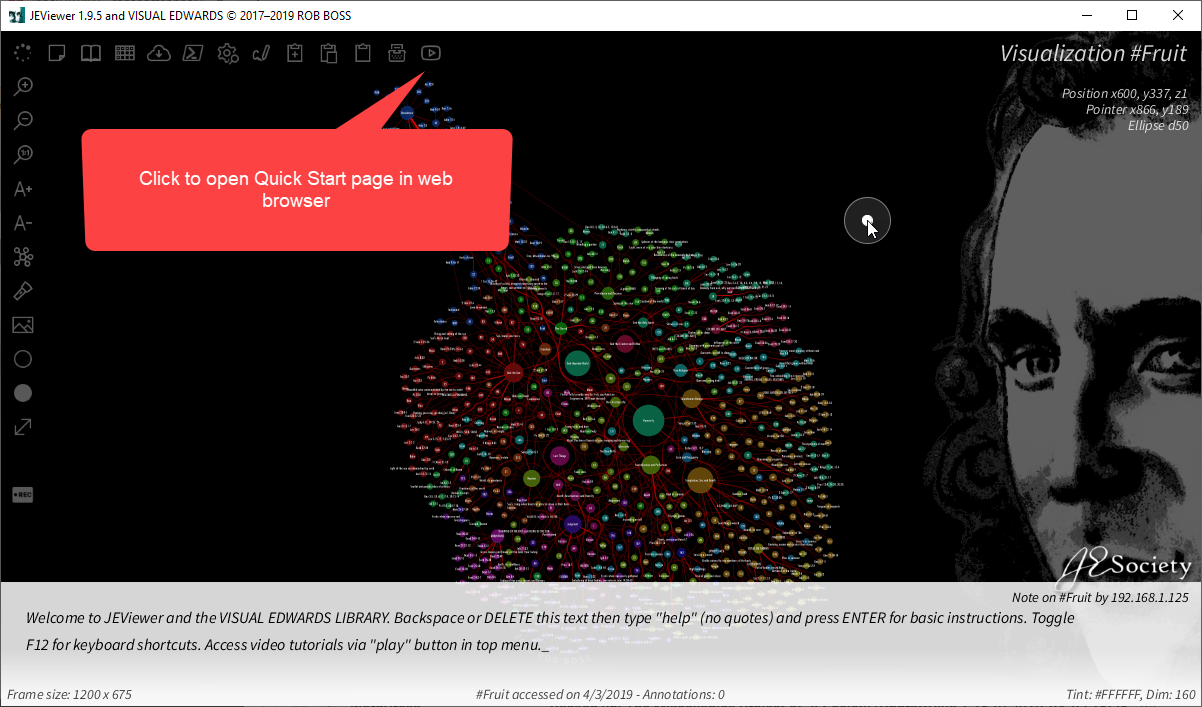
Task: Select the navy blue node at graph top
Action: pos(407,115)
